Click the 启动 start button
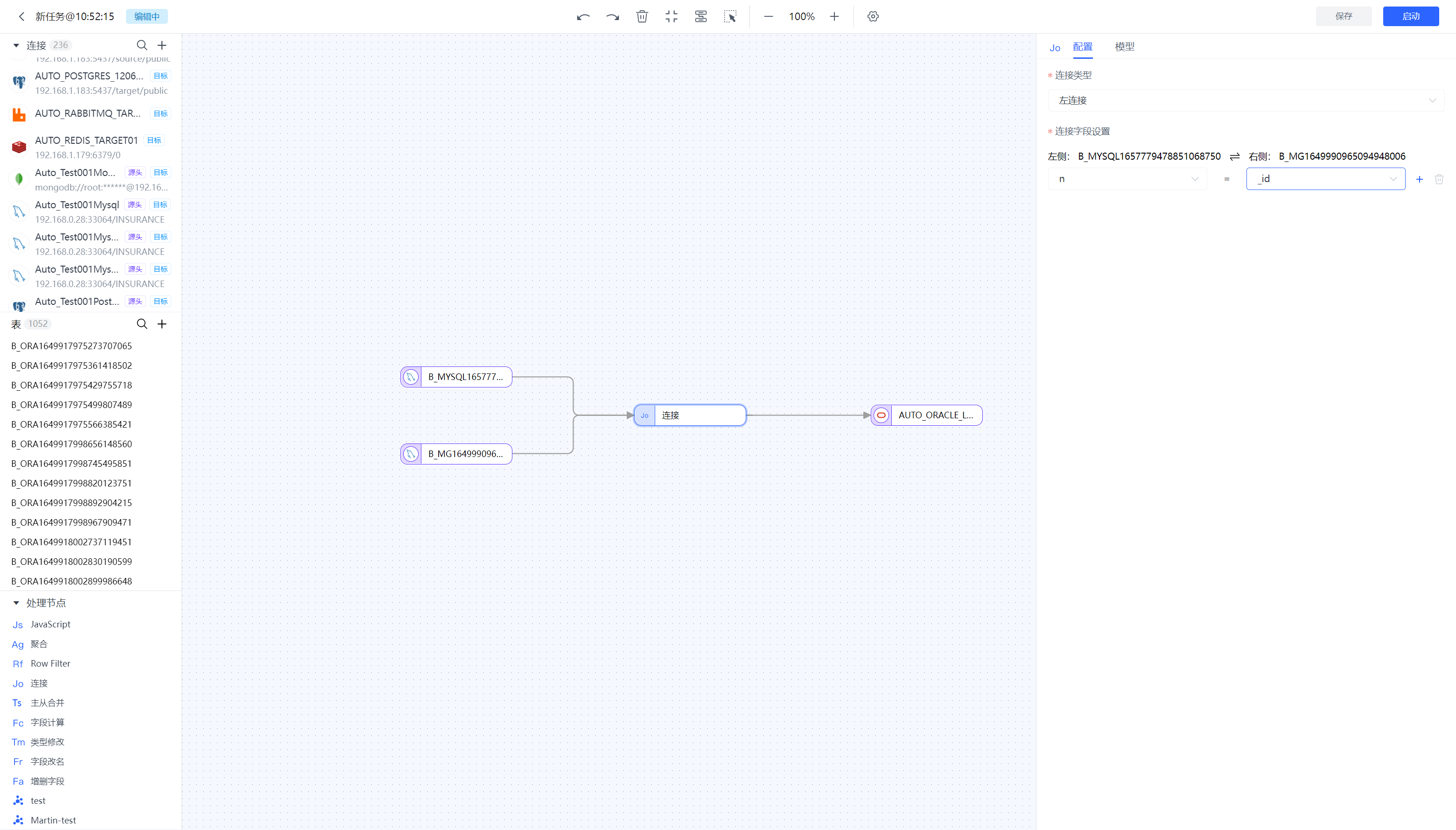 1410,16
